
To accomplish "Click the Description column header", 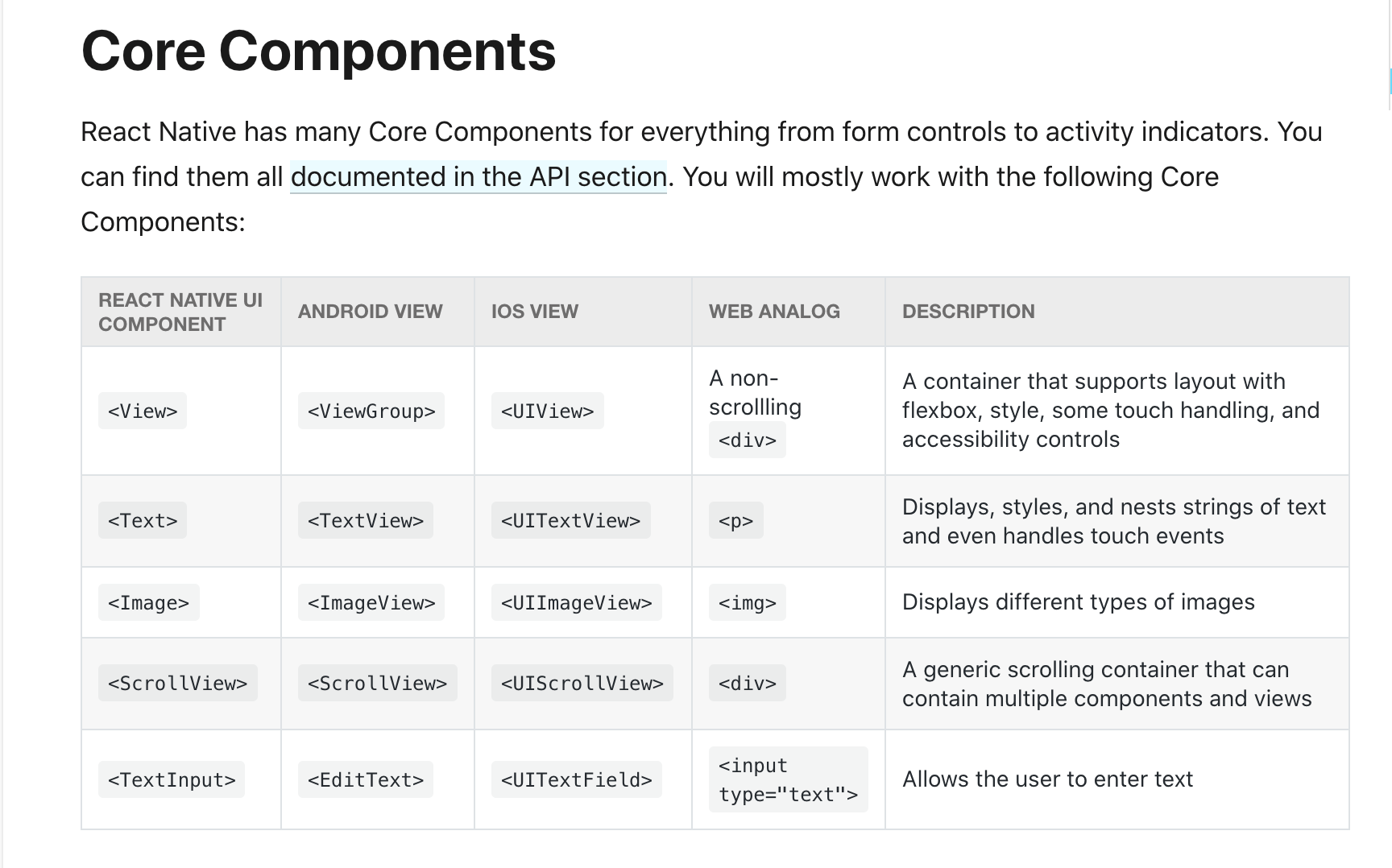I will [968, 312].
